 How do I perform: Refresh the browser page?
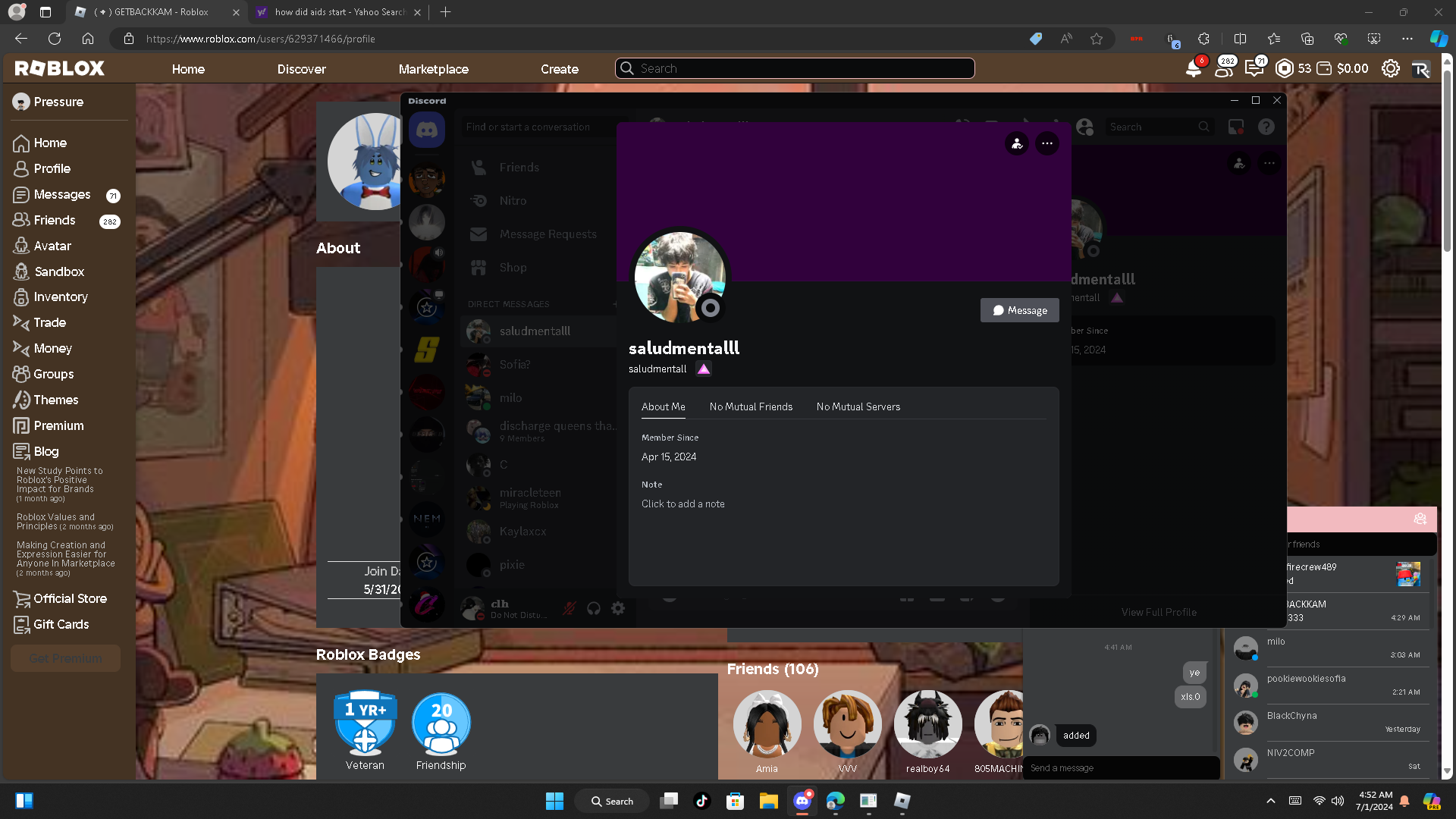point(55,39)
